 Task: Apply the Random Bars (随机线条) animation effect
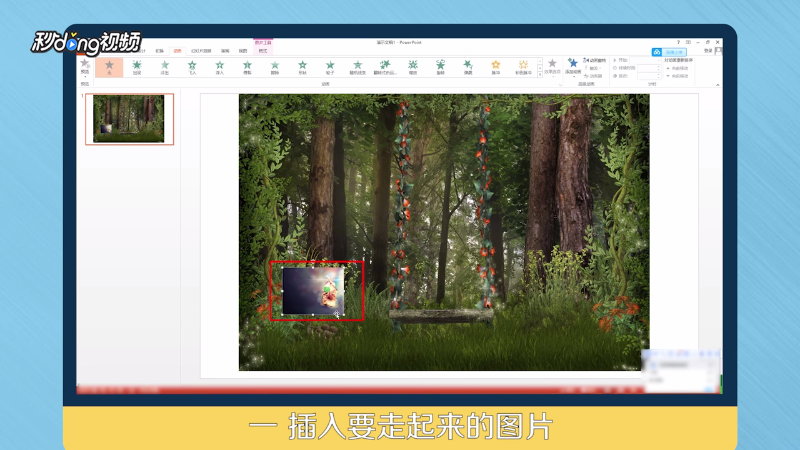click(x=357, y=67)
